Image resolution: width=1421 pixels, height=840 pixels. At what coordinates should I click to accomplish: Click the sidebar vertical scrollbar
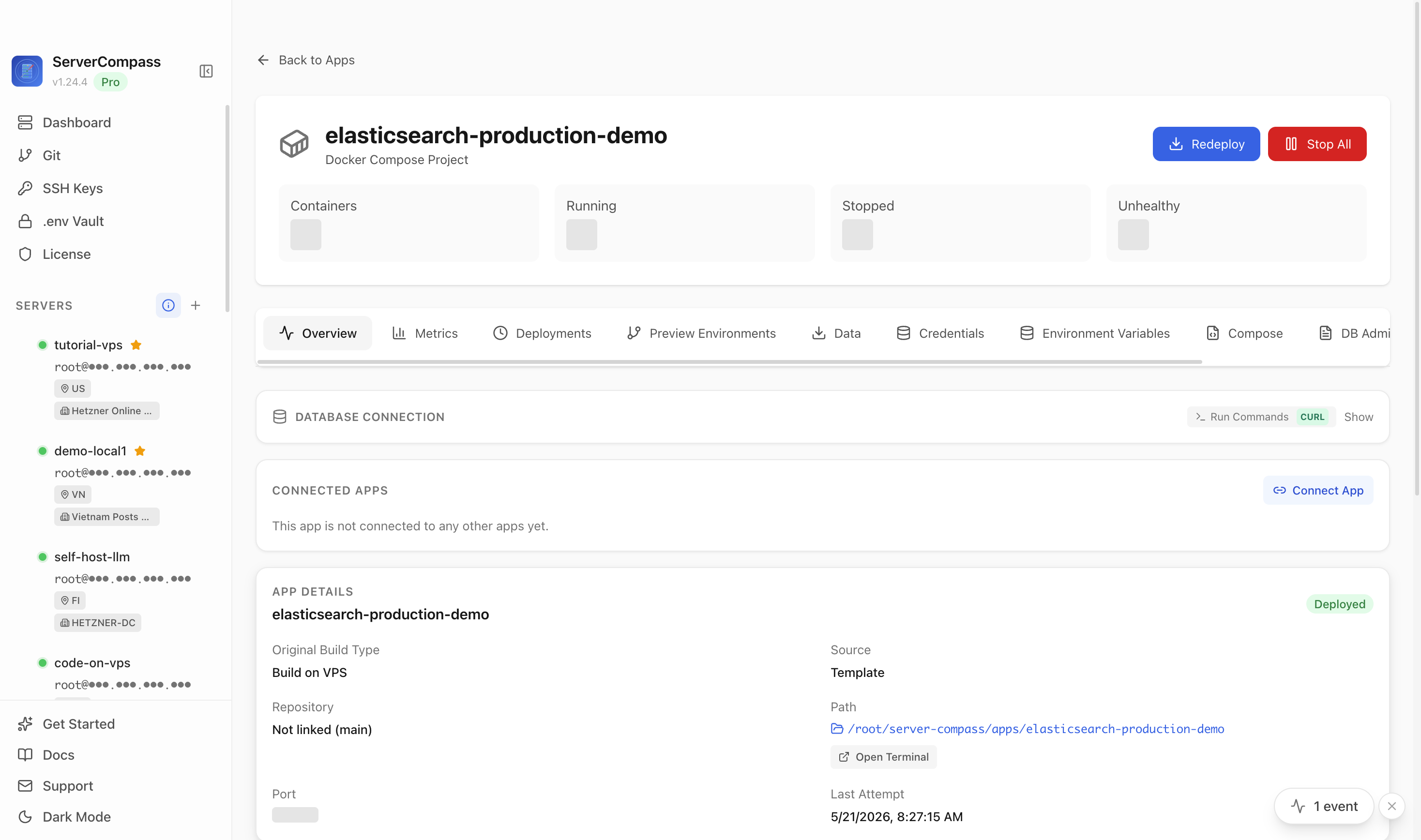pos(227,208)
